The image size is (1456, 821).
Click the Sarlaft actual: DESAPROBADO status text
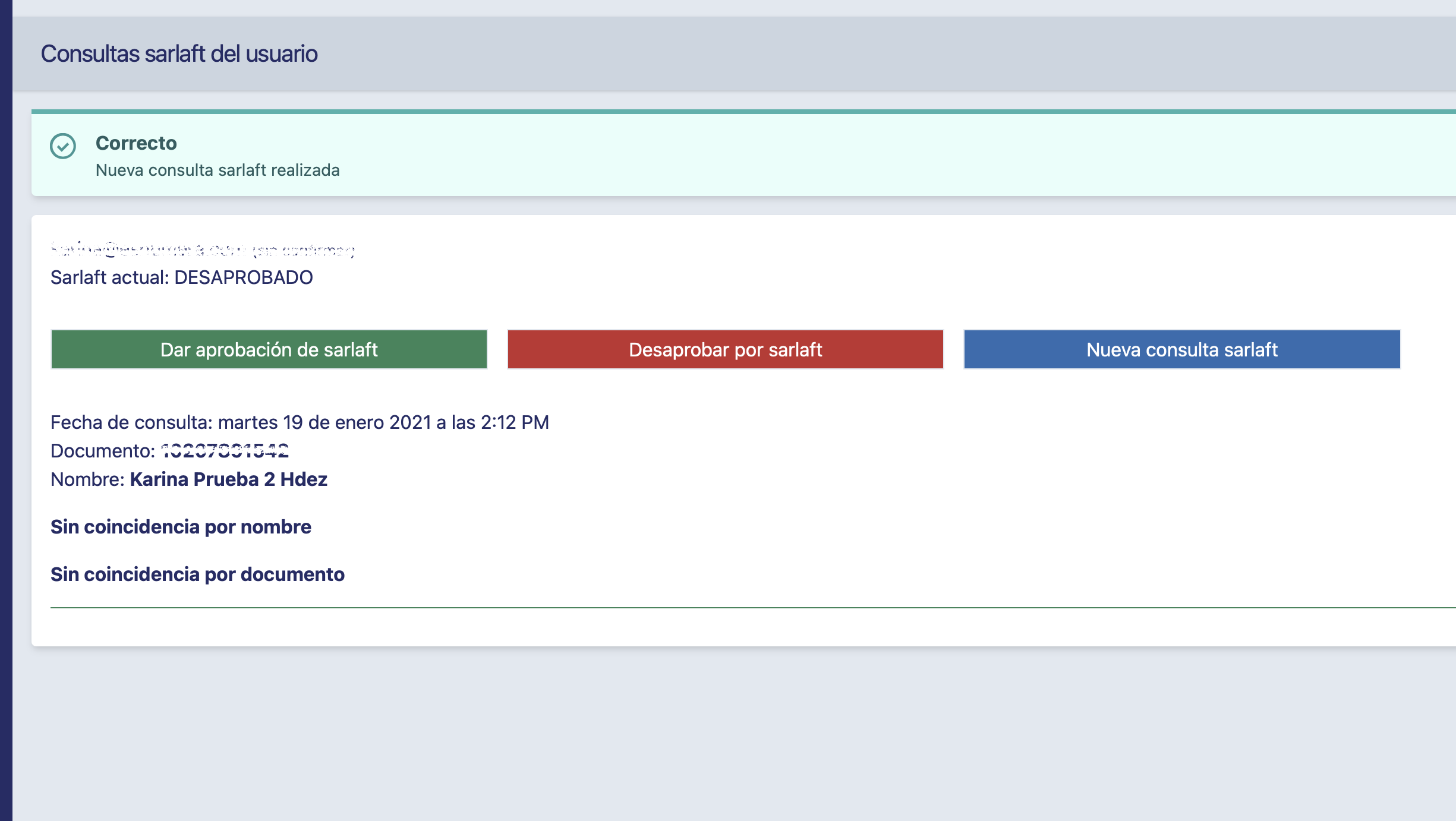tap(182, 277)
